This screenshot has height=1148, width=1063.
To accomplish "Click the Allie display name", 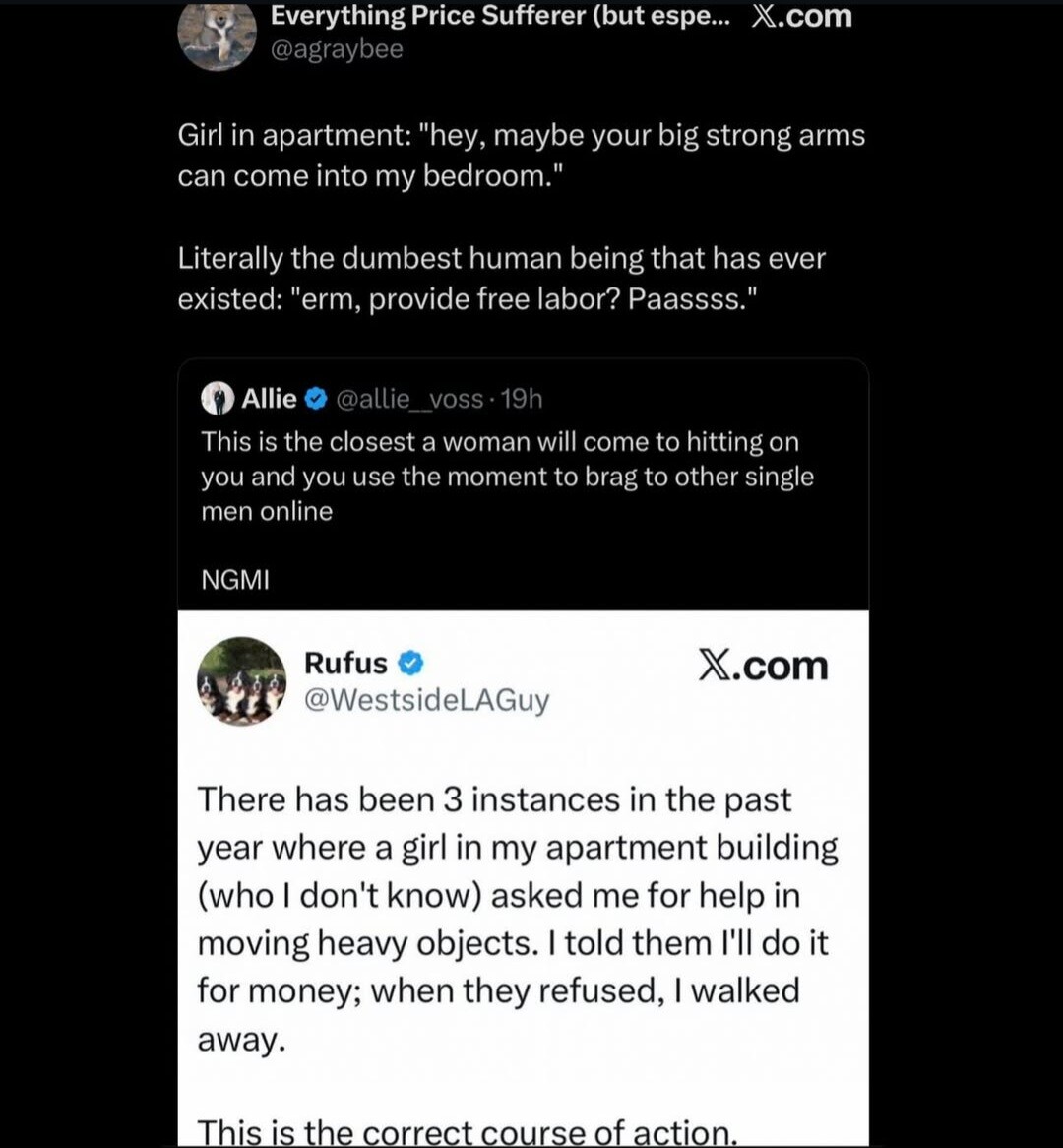I will (x=269, y=398).
